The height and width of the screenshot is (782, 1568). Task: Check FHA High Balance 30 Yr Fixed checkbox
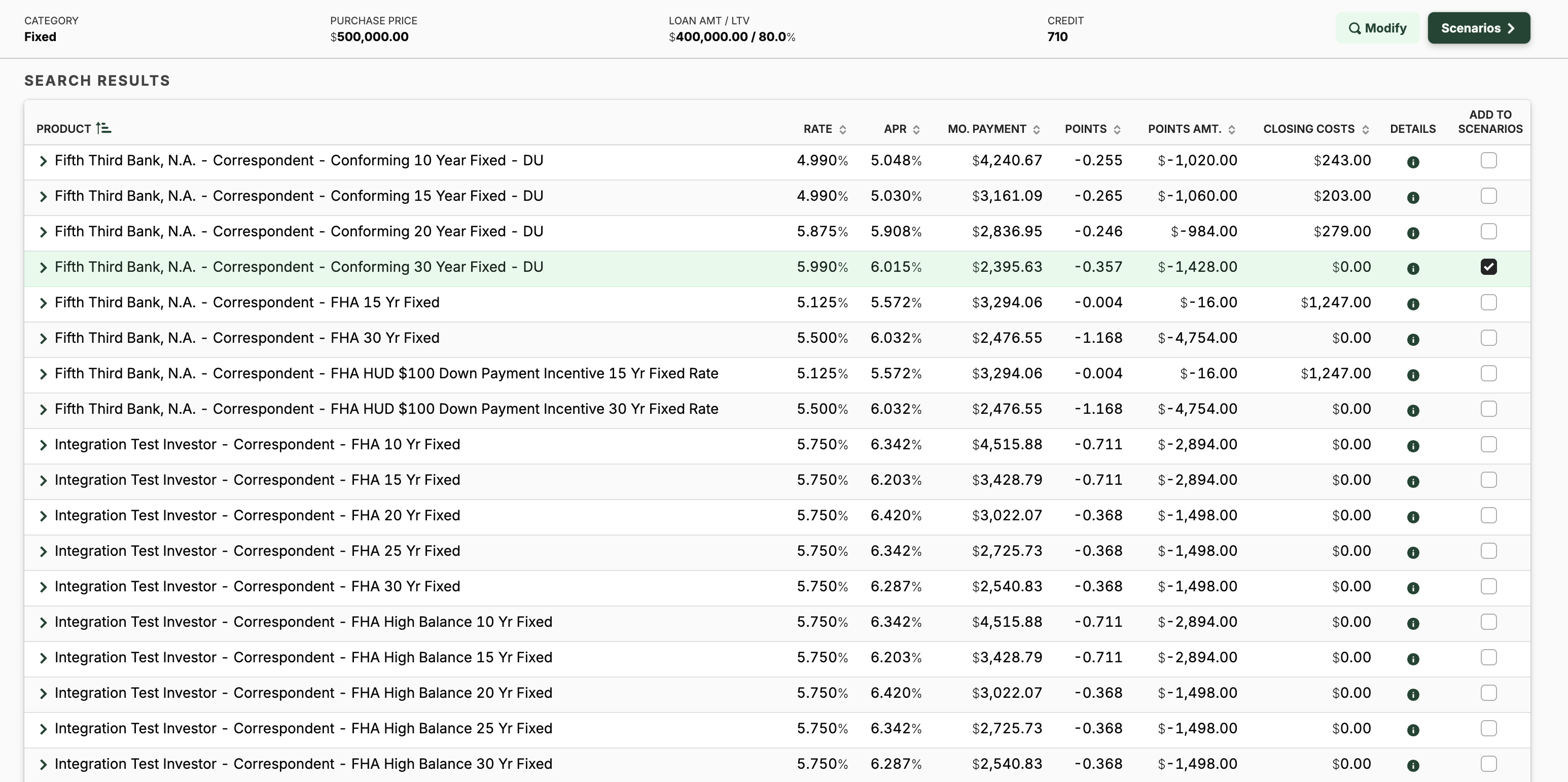(1488, 764)
